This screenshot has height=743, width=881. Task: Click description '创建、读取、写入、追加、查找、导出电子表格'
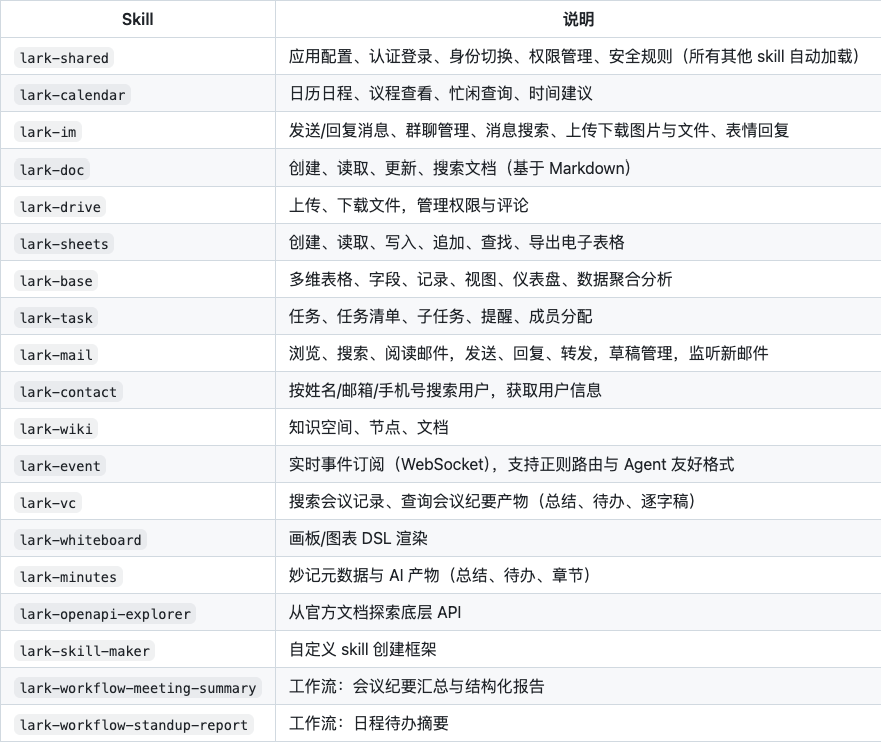point(457,242)
